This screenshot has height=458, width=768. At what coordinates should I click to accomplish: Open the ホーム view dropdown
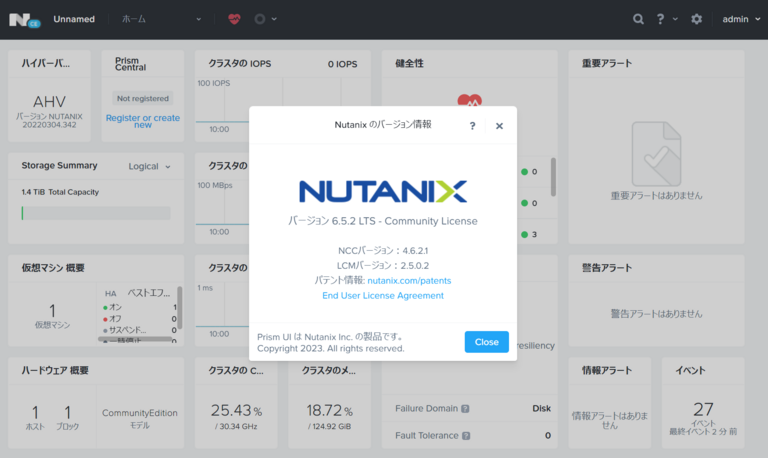[161, 19]
